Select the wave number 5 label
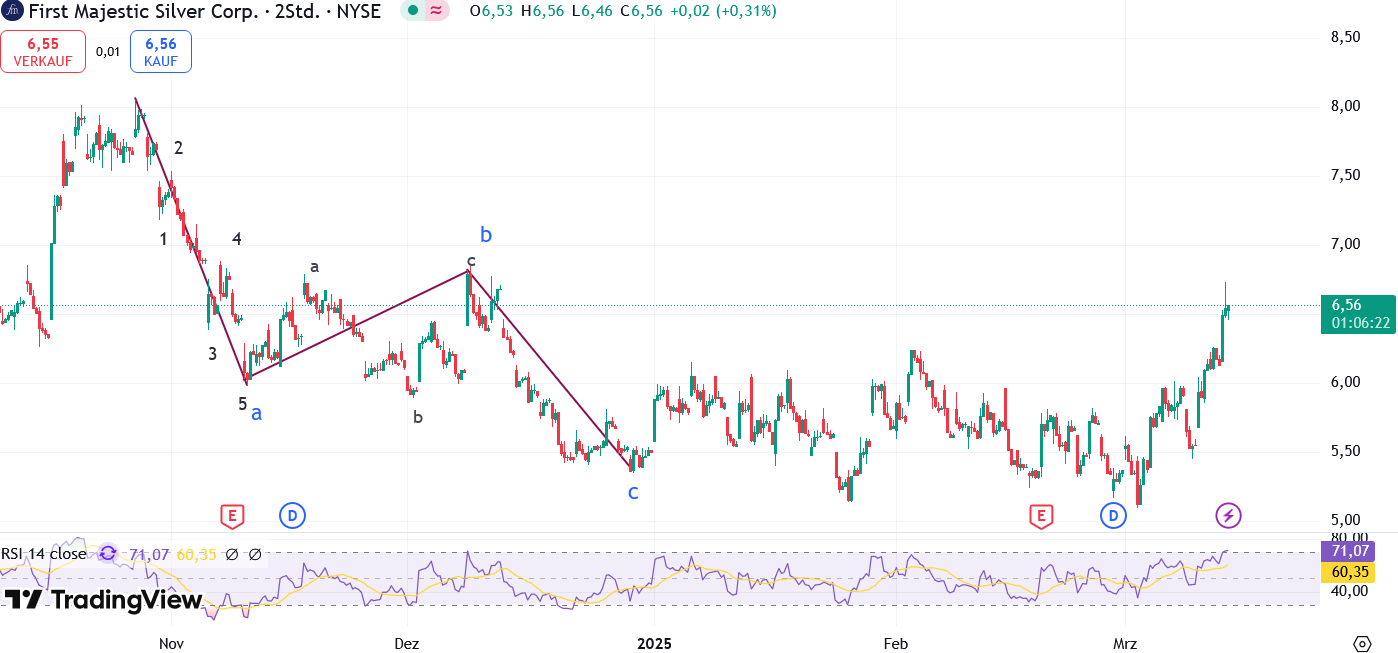Image resolution: width=1398 pixels, height=653 pixels. (242, 404)
